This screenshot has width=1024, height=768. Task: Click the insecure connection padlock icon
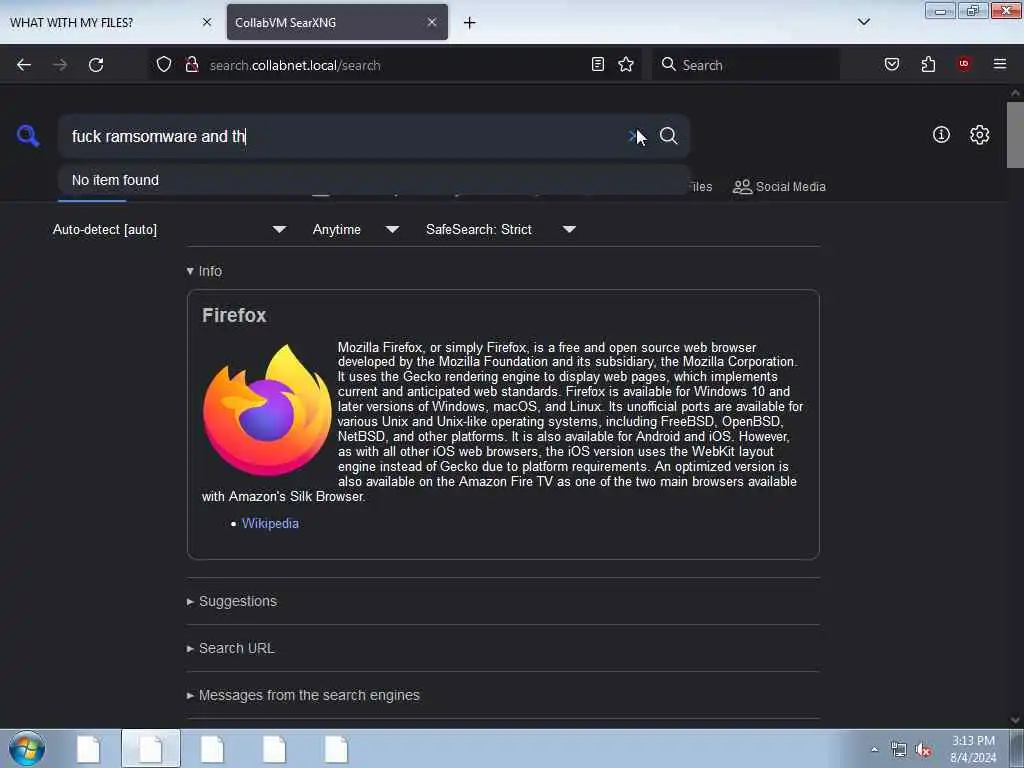(x=192, y=65)
